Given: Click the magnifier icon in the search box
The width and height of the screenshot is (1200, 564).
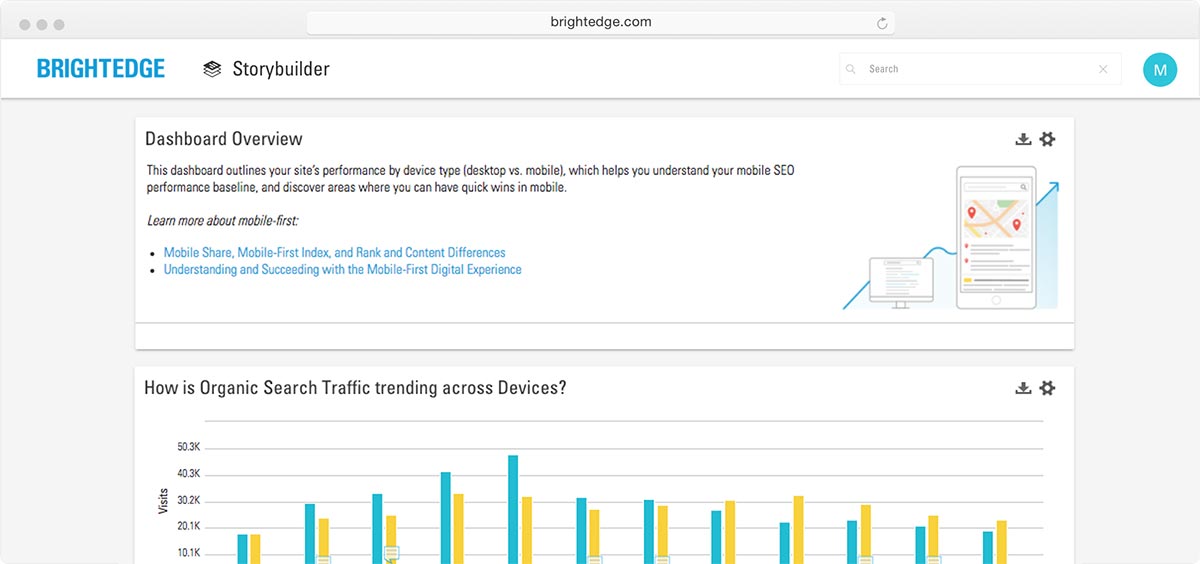Looking at the screenshot, I should point(851,69).
